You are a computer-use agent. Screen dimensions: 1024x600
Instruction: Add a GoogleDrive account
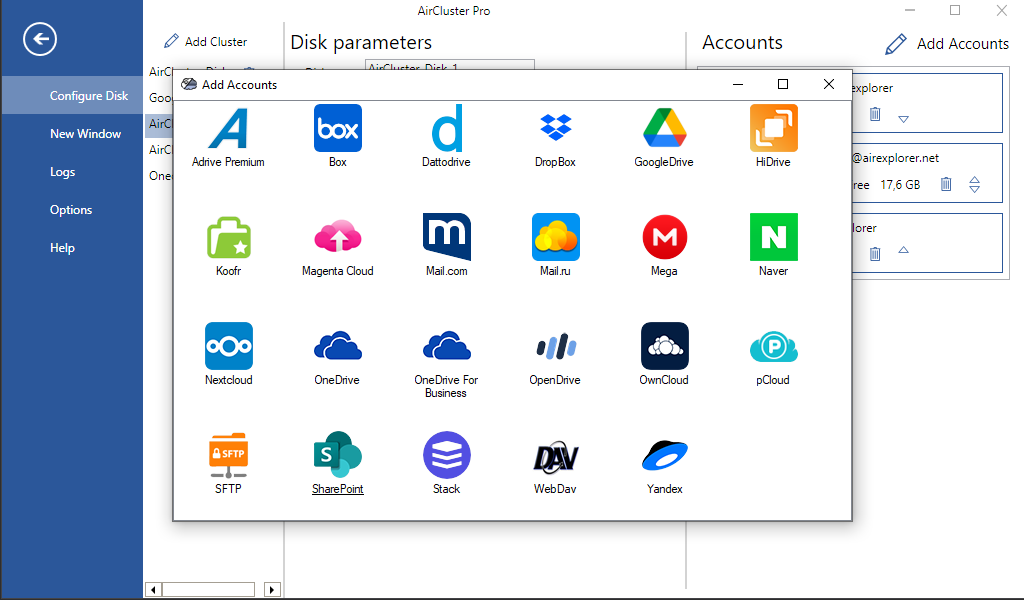pos(664,128)
